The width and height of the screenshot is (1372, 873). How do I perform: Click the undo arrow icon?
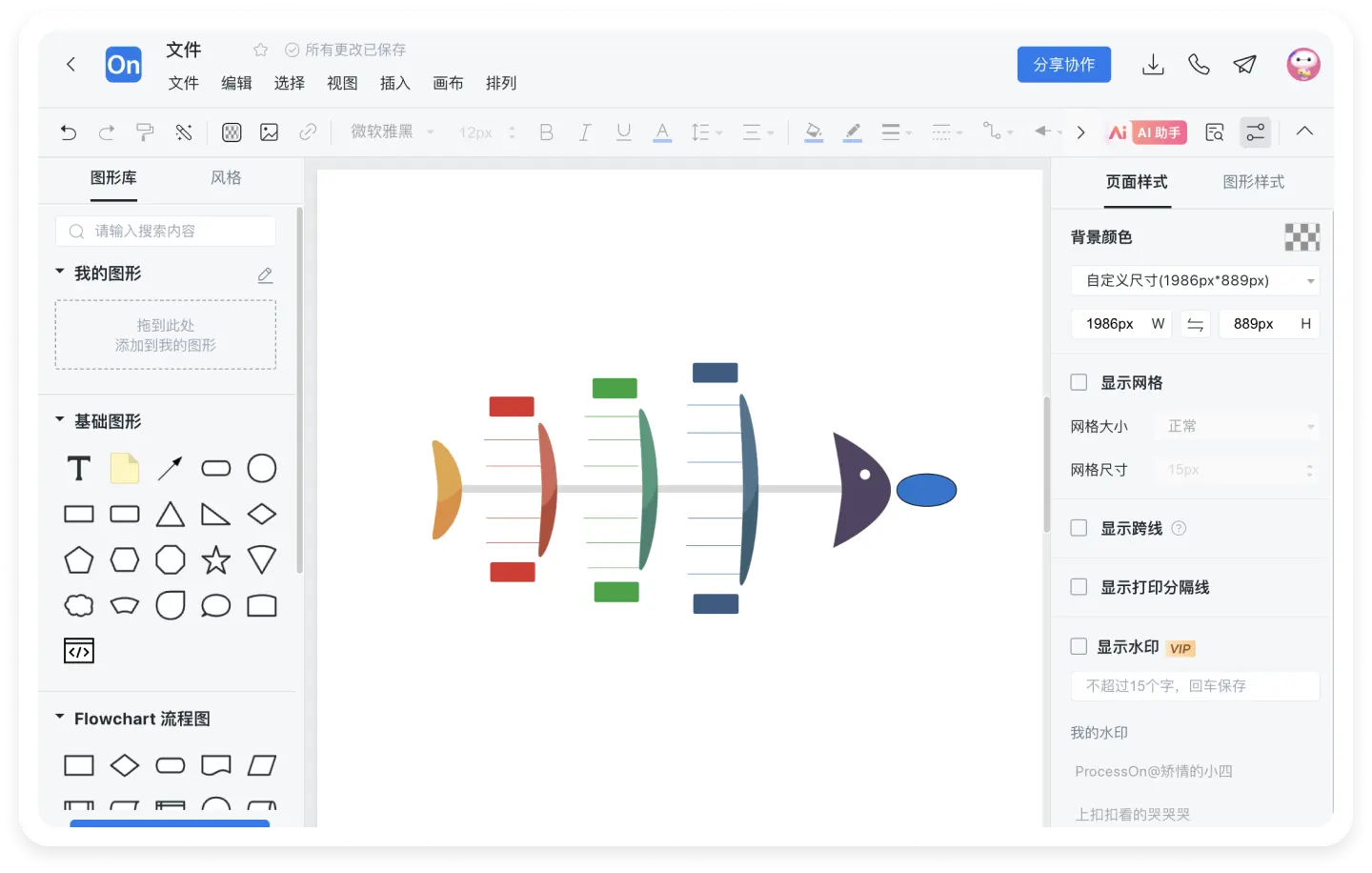click(69, 132)
